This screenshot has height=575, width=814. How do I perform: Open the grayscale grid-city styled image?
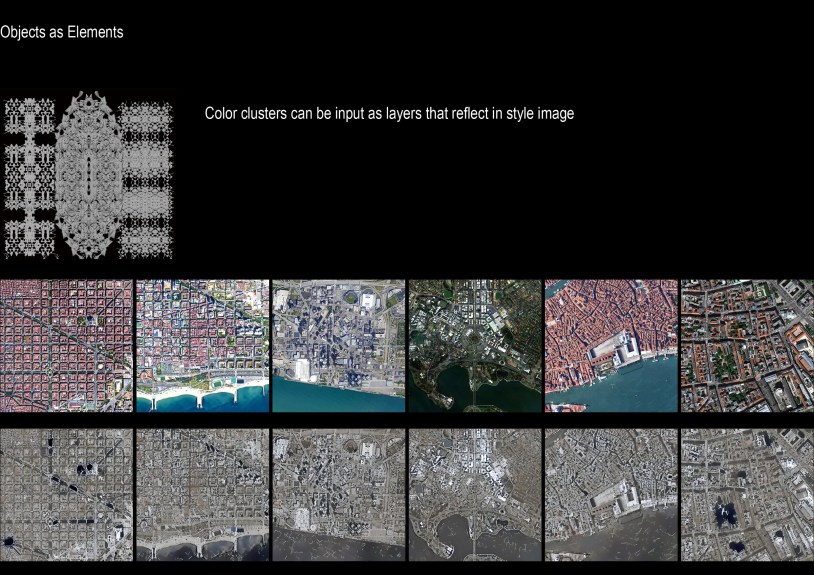66,494
